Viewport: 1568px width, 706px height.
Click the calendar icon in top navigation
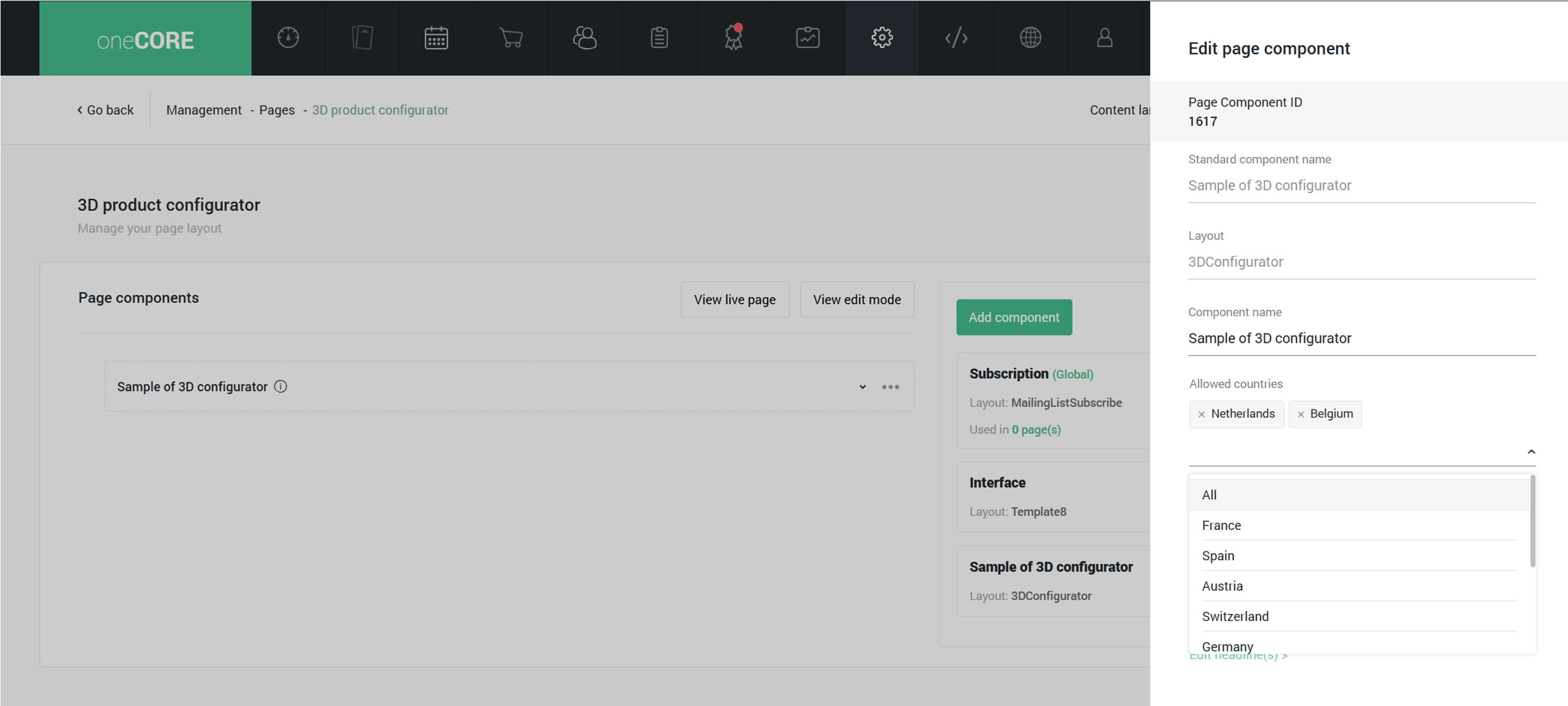click(436, 38)
